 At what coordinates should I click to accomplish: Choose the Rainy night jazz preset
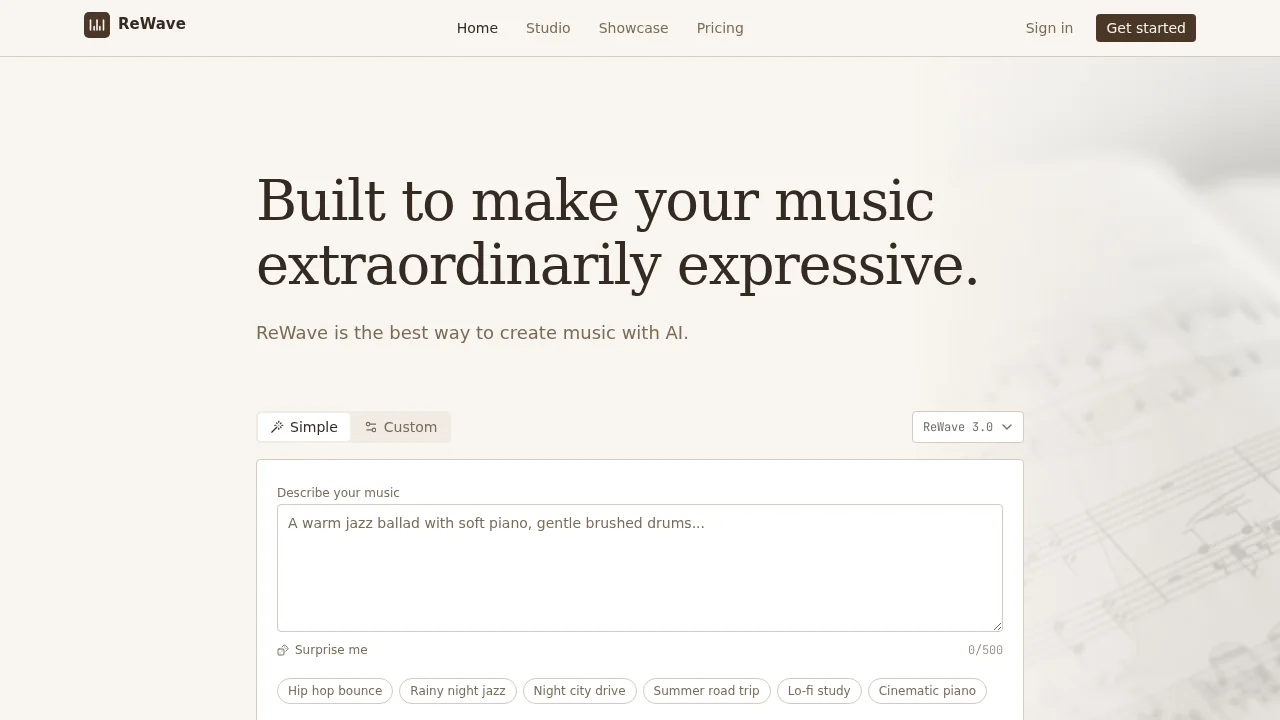coord(458,691)
